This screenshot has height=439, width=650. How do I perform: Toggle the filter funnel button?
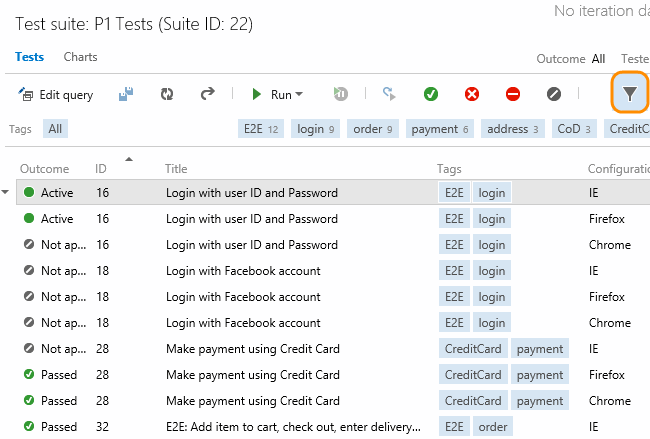point(629,94)
